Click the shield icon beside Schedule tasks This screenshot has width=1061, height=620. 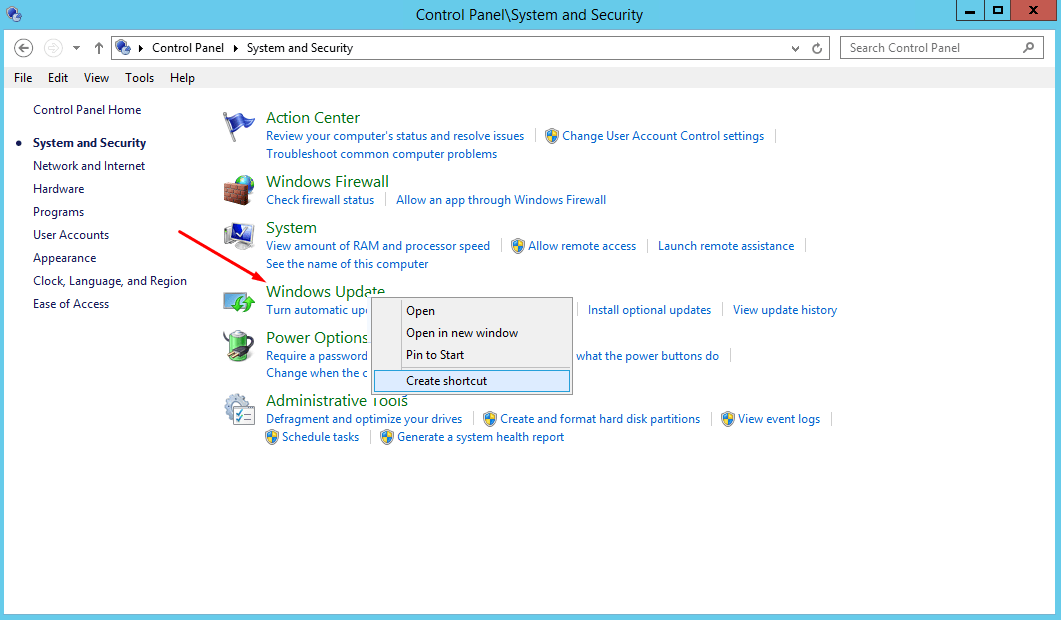click(272, 437)
